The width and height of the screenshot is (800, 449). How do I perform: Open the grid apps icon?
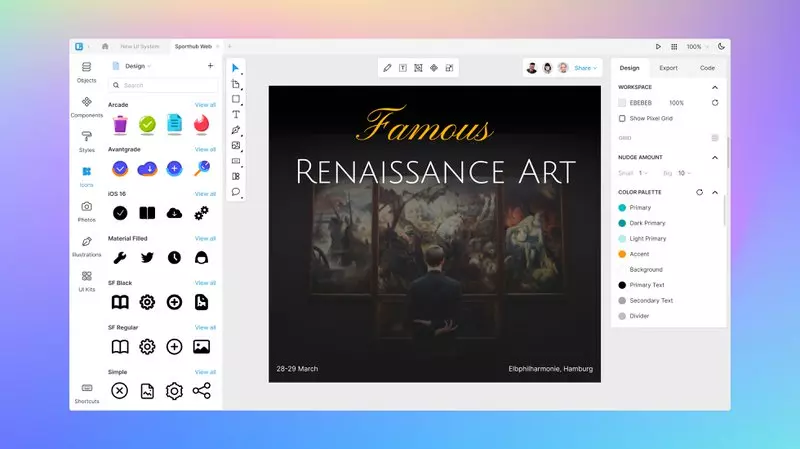point(674,46)
